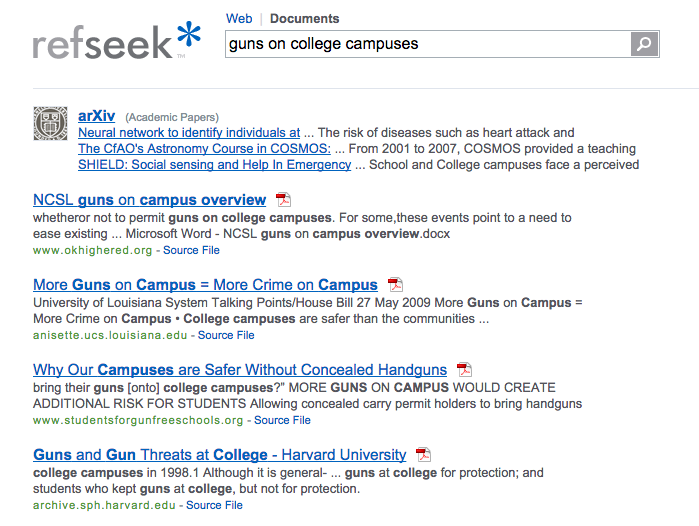Click Source File link under archive.sph.harvard.edu
The image size is (699, 526).
pyautogui.click(x=214, y=505)
